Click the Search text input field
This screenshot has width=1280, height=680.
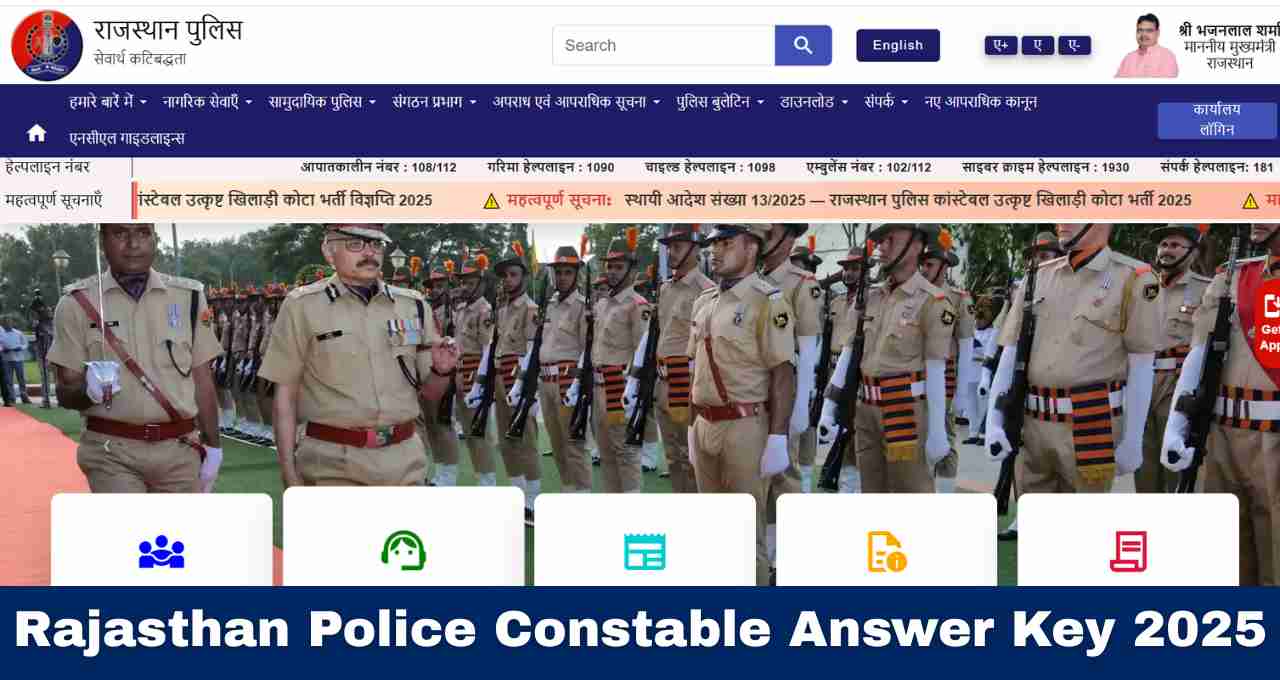664,45
